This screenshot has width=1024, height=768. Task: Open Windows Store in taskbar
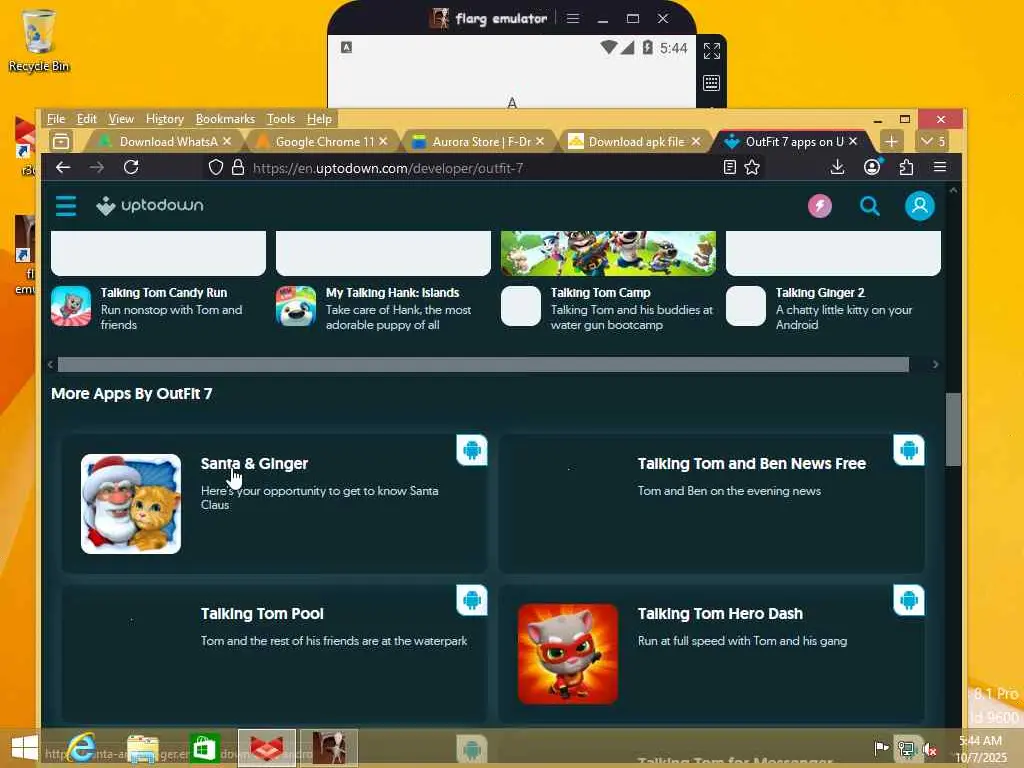click(204, 748)
